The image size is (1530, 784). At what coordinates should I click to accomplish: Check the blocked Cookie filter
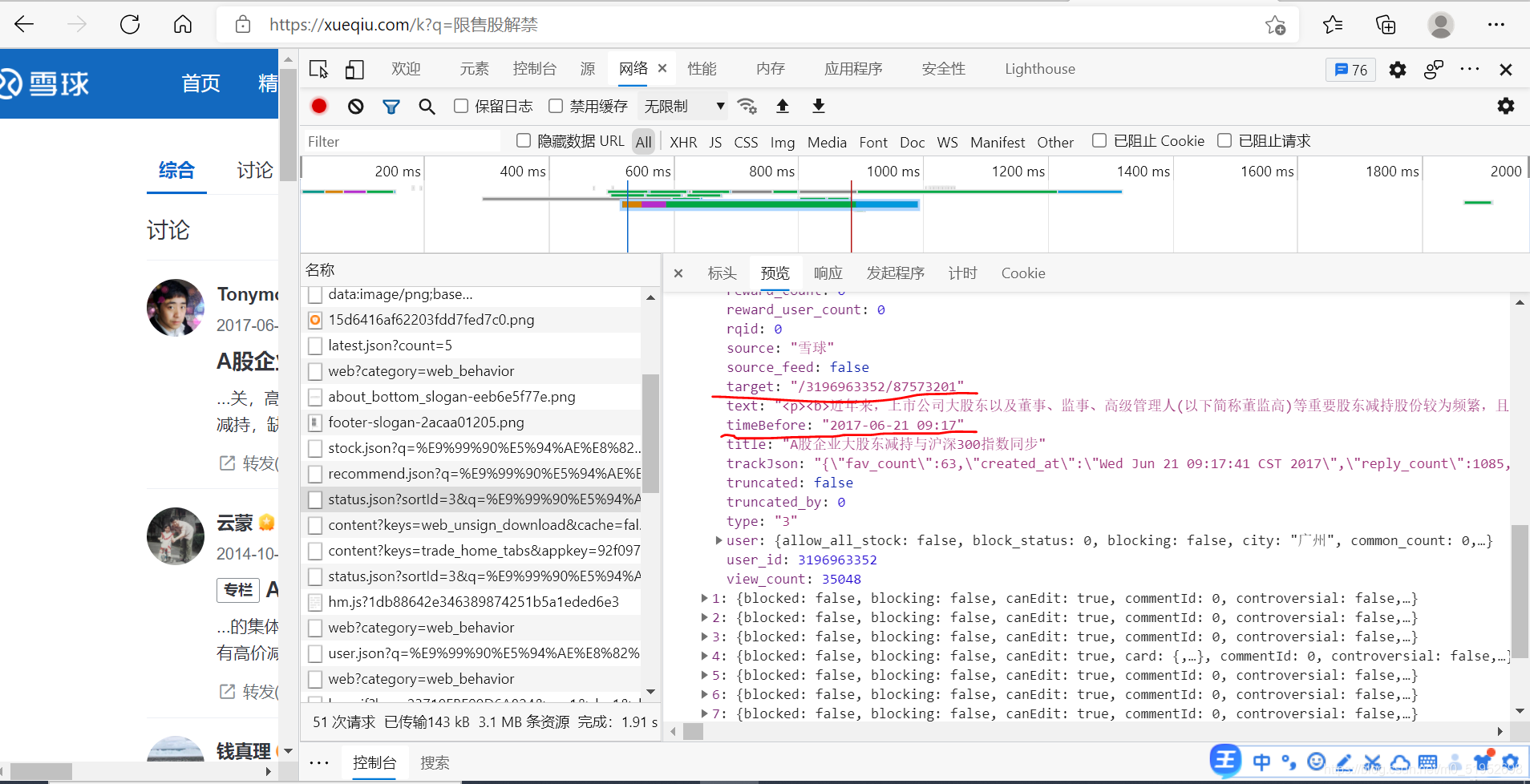click(x=1099, y=140)
